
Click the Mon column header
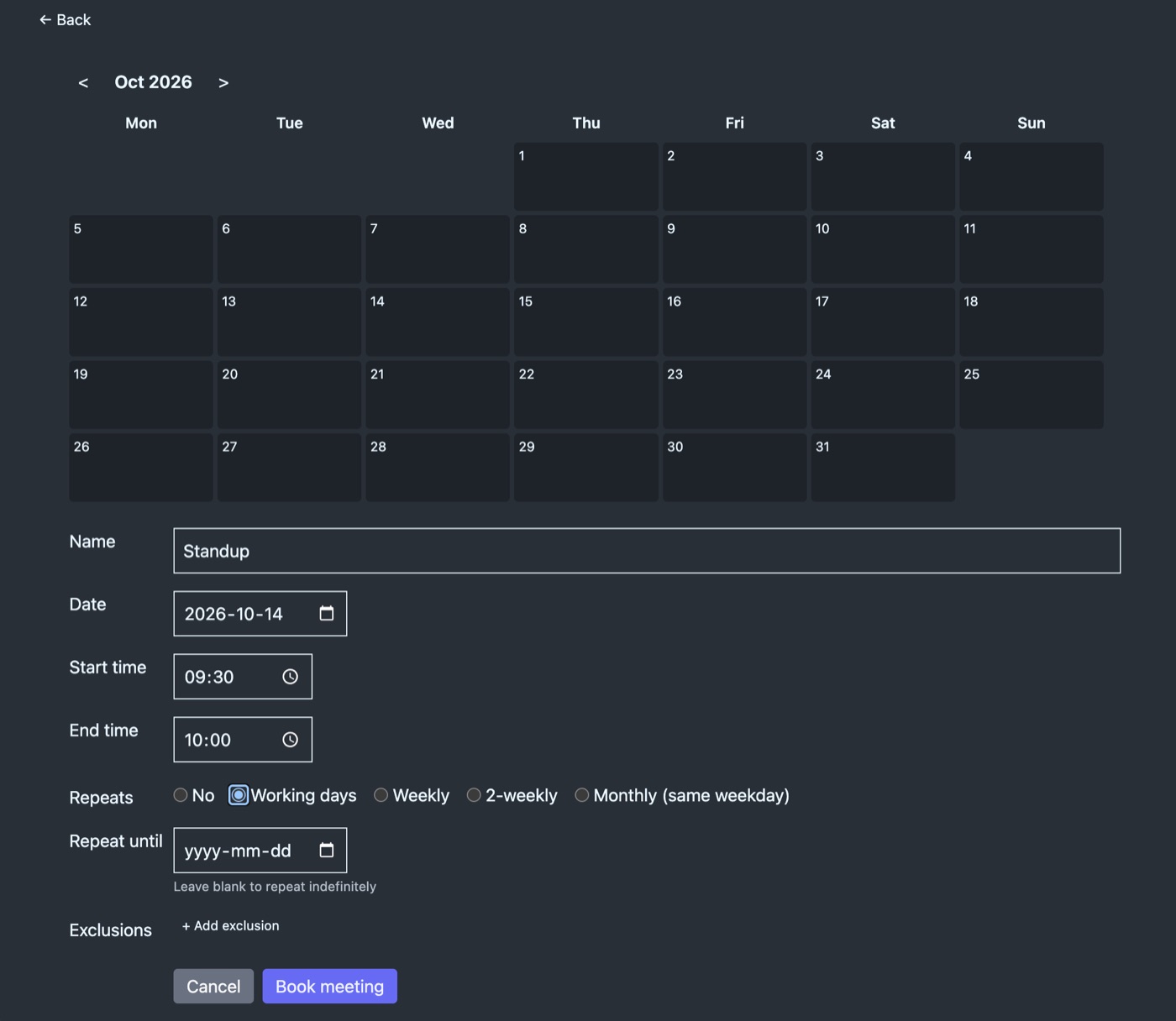pos(141,123)
